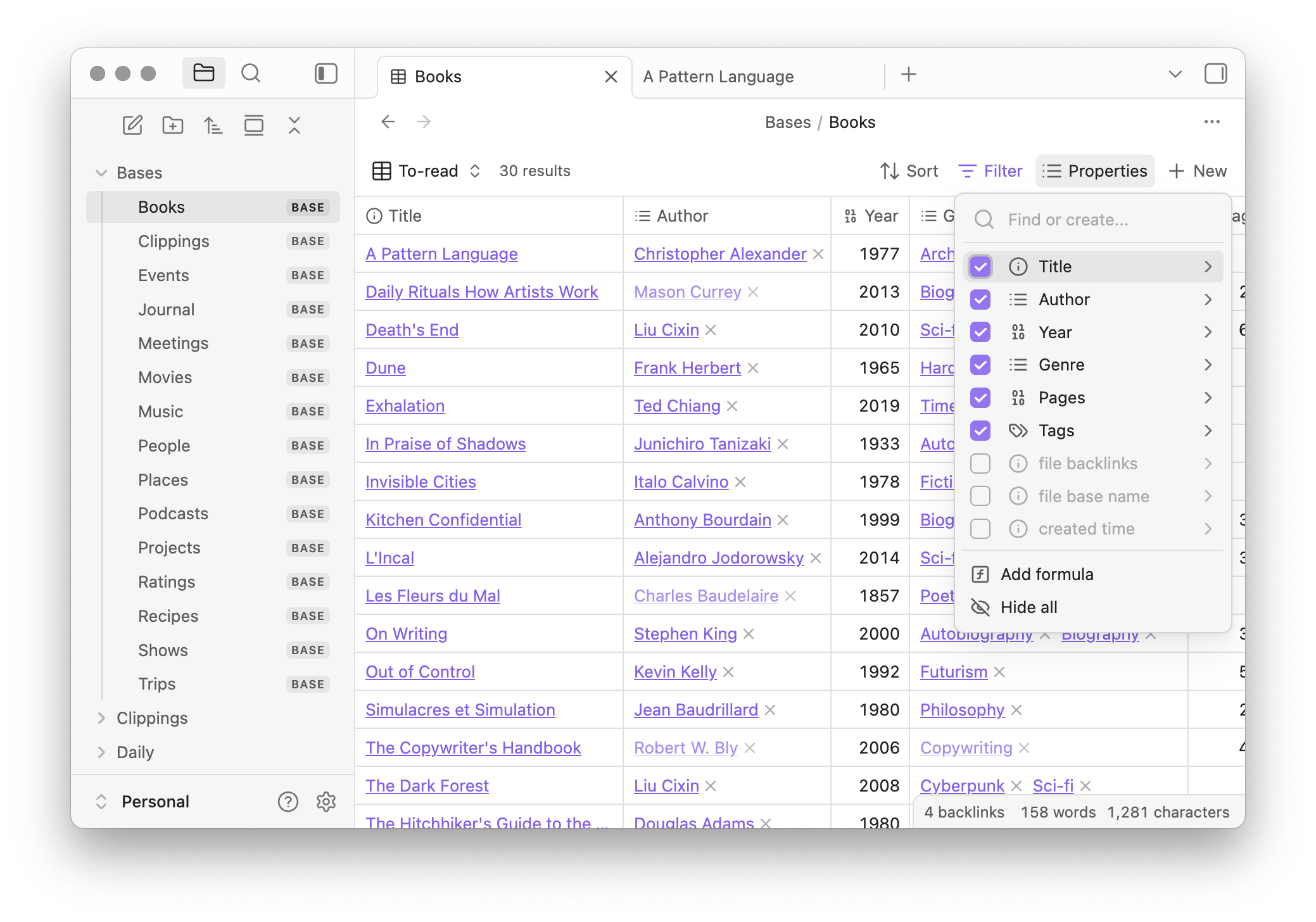Open help question mark icon
Image resolution: width=1316 pixels, height=922 pixels.
(x=288, y=802)
